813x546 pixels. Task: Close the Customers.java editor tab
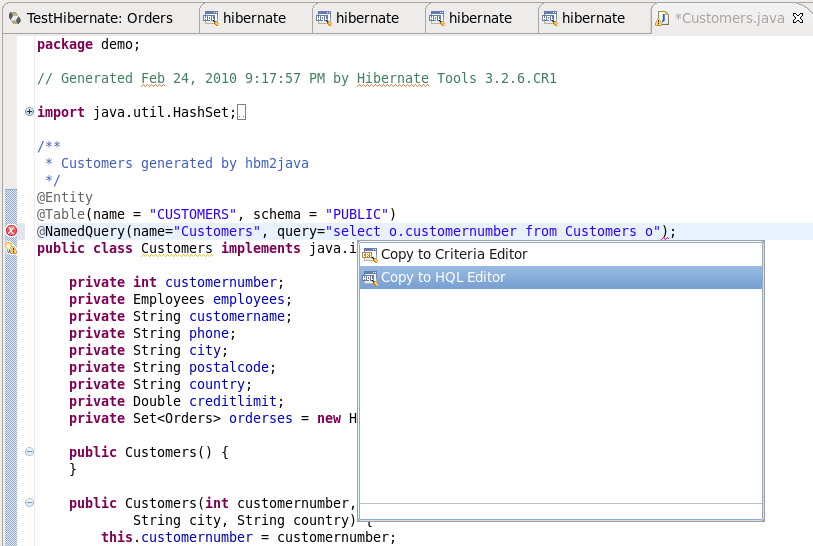click(x=796, y=18)
